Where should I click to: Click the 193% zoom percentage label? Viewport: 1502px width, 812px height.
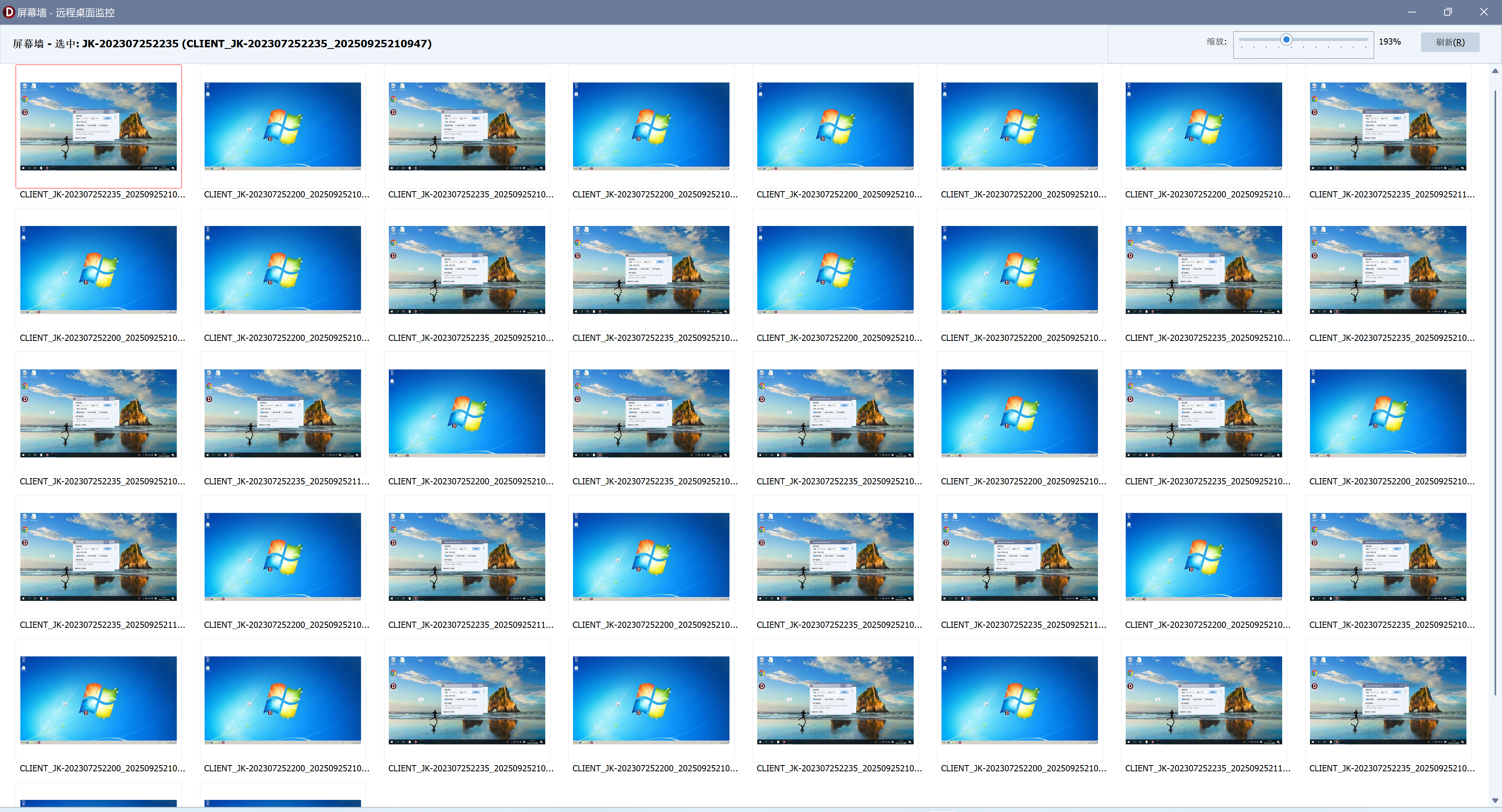pyautogui.click(x=1389, y=42)
